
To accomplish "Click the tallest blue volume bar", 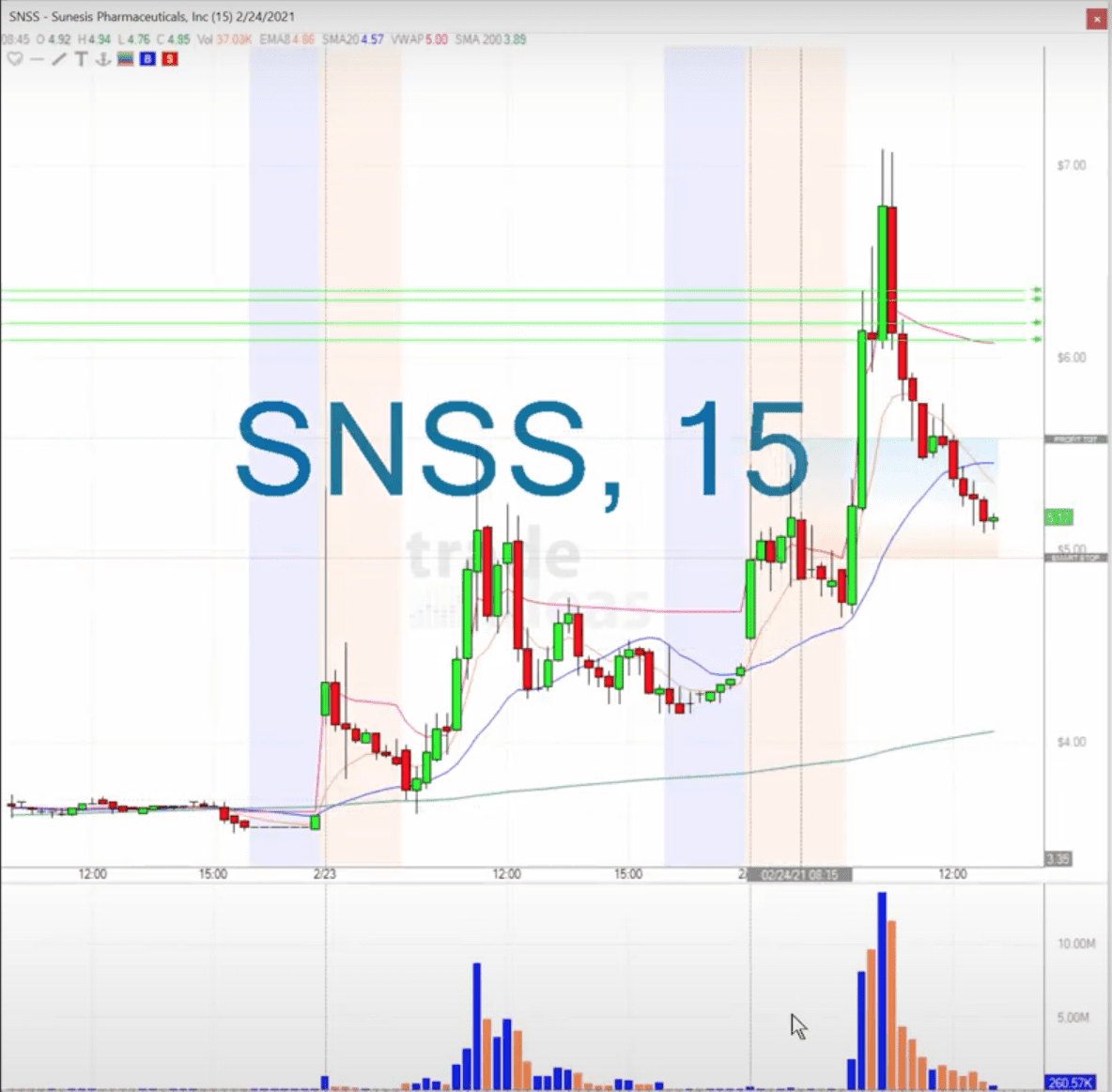I will (882, 991).
